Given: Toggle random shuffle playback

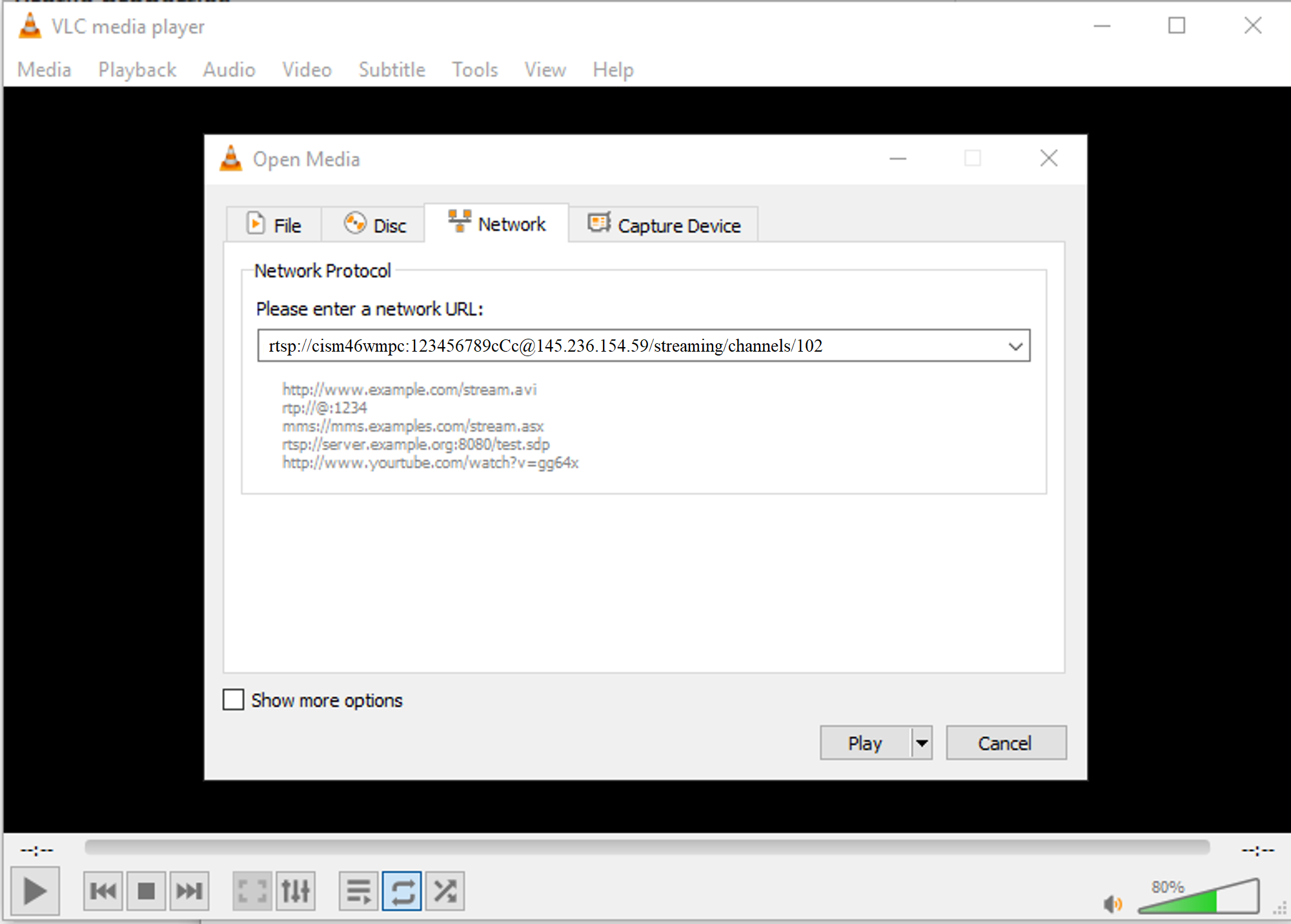Looking at the screenshot, I should coord(445,891).
